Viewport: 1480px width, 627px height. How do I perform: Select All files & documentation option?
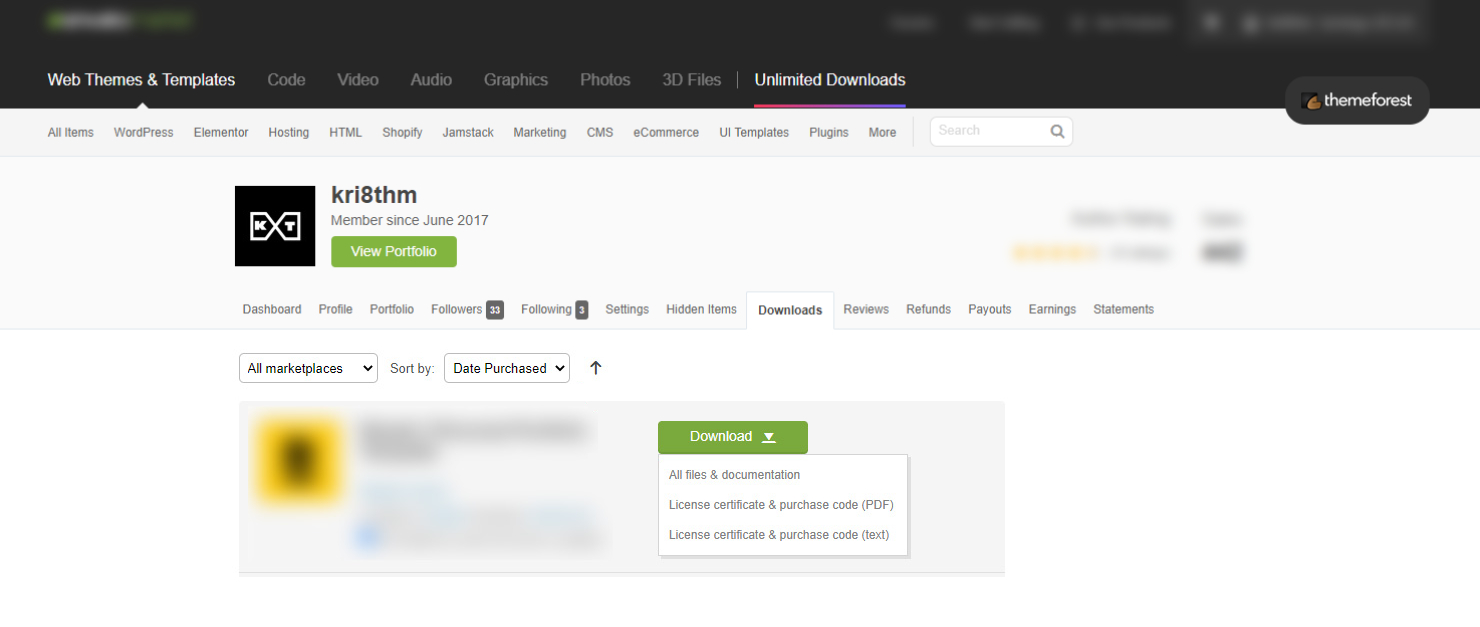point(734,475)
